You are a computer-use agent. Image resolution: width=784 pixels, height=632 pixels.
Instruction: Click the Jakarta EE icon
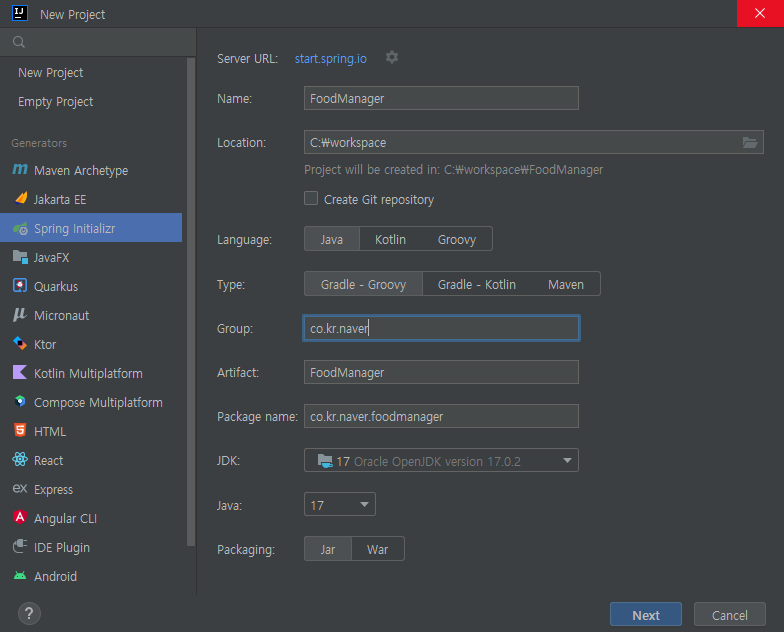click(20, 198)
